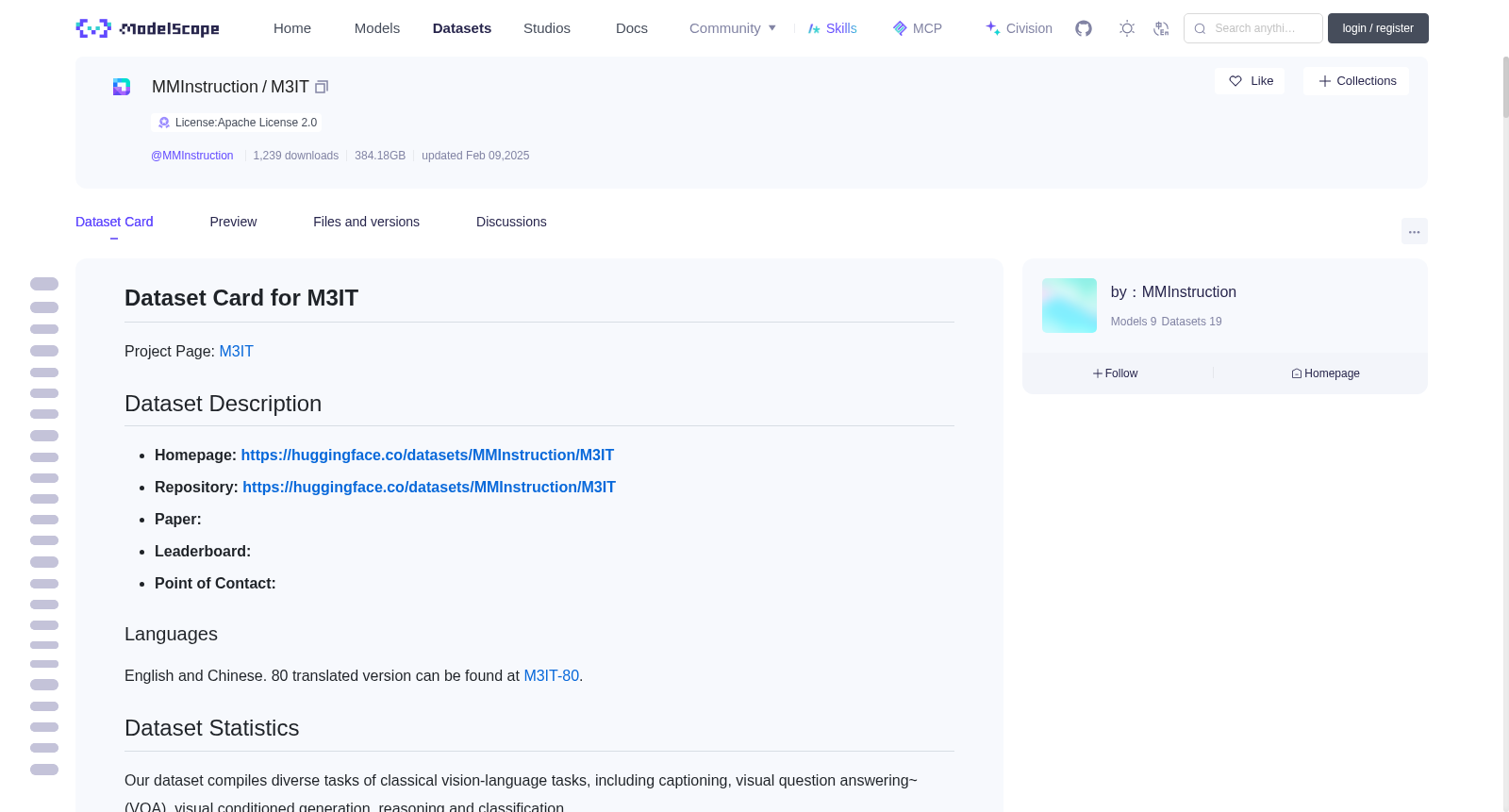1509x812 pixels.
Task: Open the Repository huggingface URL link
Action: point(429,487)
